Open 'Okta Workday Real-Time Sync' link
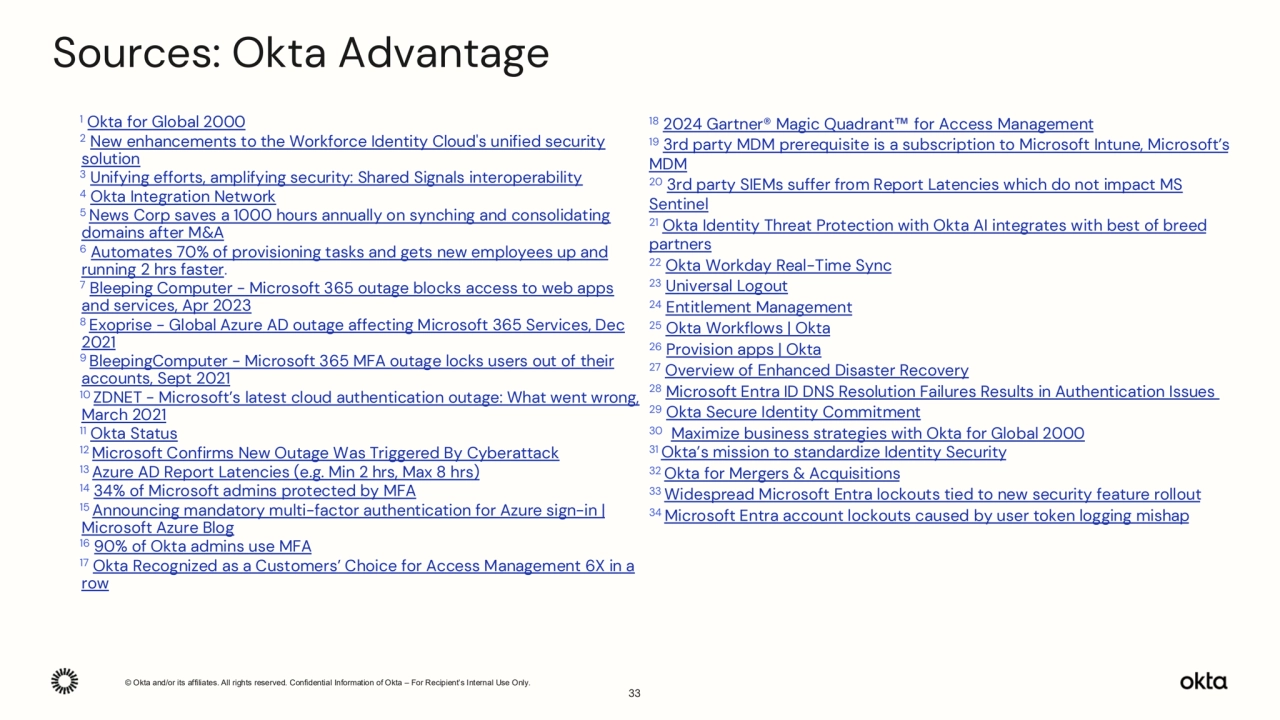The width and height of the screenshot is (1280, 720). point(778,265)
